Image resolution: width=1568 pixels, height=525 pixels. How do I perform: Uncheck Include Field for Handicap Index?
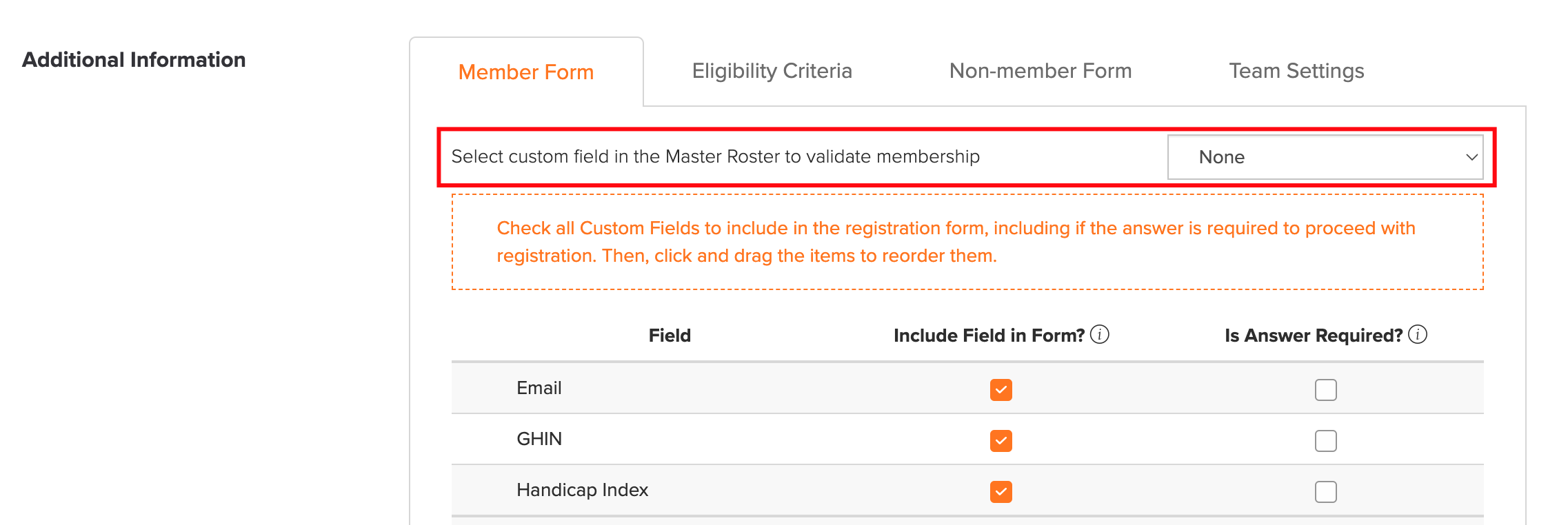1001,492
